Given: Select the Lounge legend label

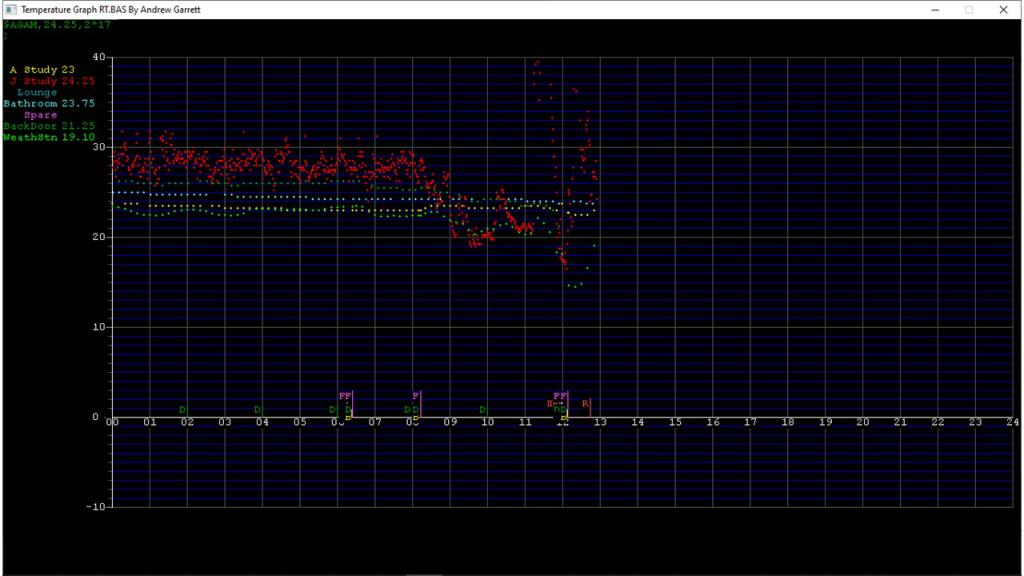Looking at the screenshot, I should (x=37, y=92).
